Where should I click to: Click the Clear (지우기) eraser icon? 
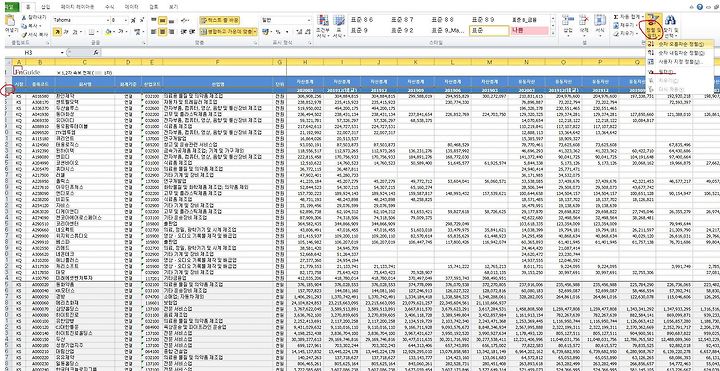(x=616, y=34)
